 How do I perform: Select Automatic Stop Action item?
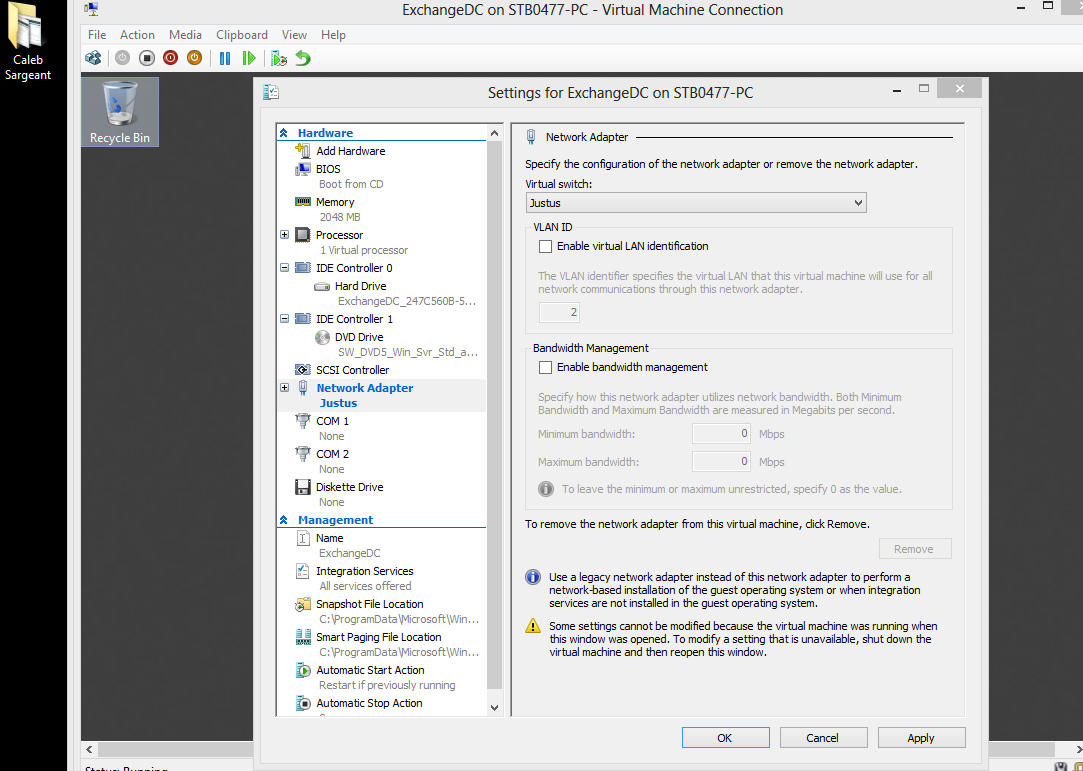[x=369, y=703]
